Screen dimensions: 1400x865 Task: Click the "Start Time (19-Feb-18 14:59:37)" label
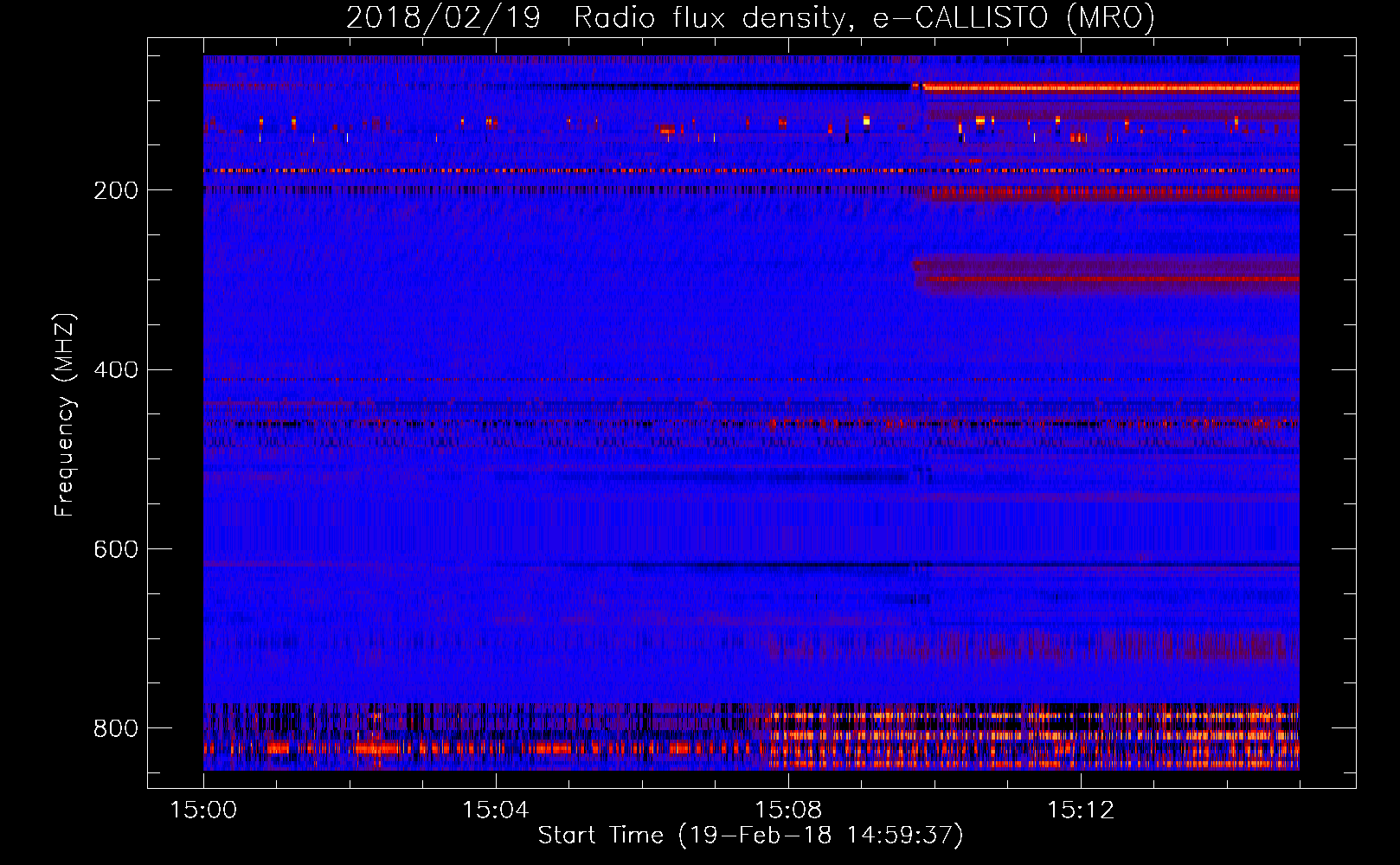[750, 836]
